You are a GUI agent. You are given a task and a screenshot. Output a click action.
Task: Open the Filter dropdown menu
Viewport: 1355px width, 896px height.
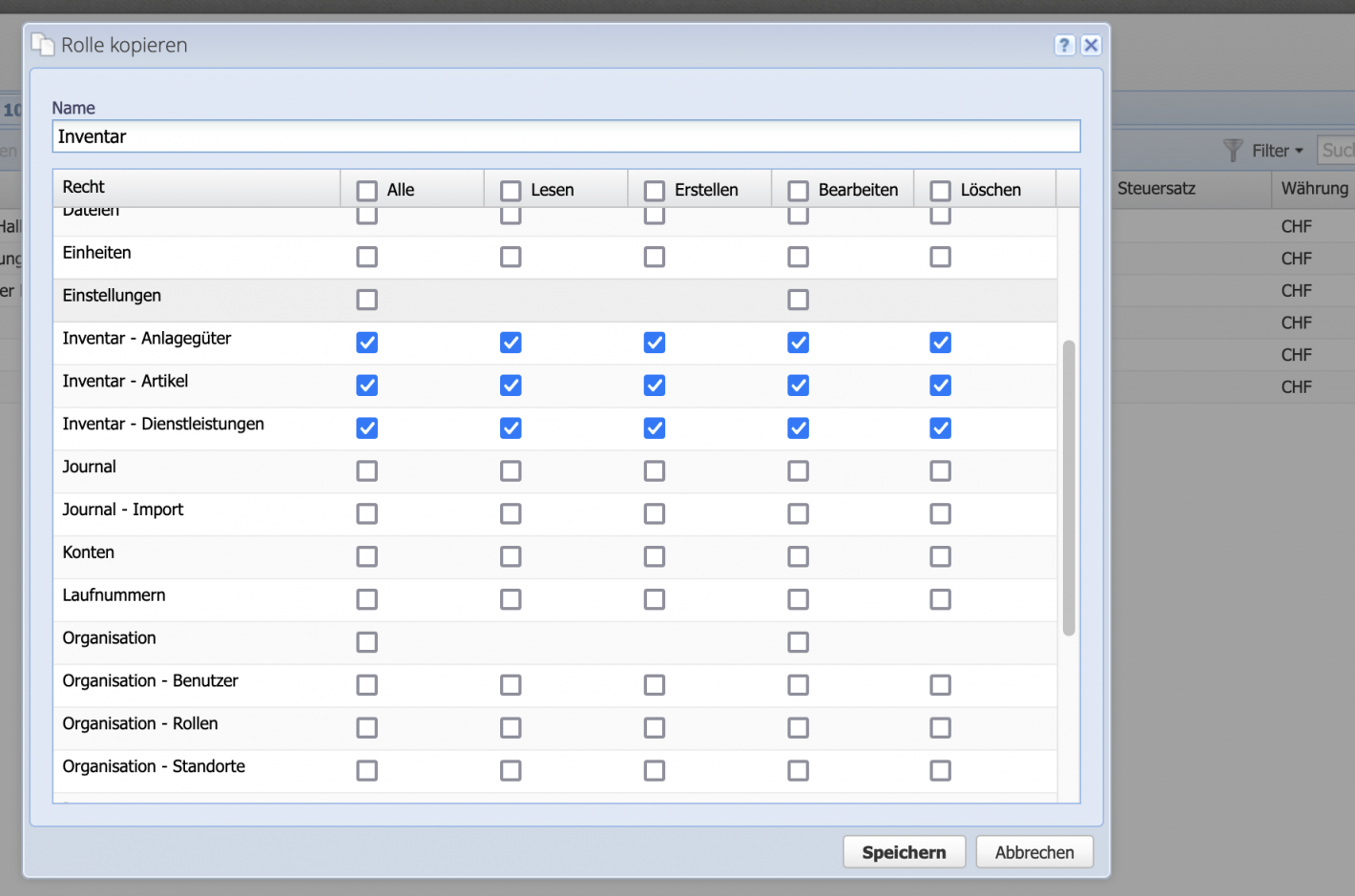1272,150
